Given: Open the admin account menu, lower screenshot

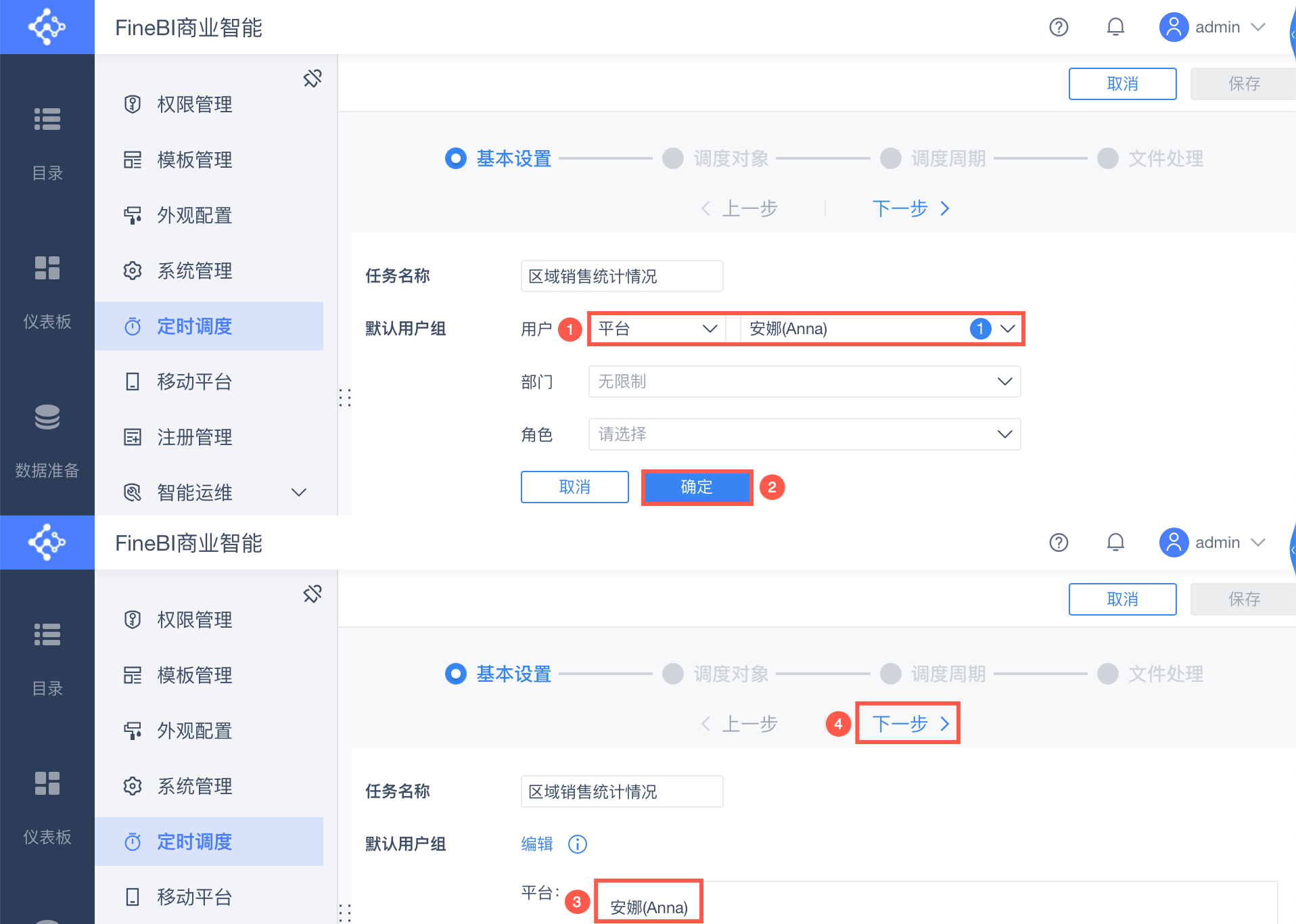Looking at the screenshot, I should tap(1212, 542).
